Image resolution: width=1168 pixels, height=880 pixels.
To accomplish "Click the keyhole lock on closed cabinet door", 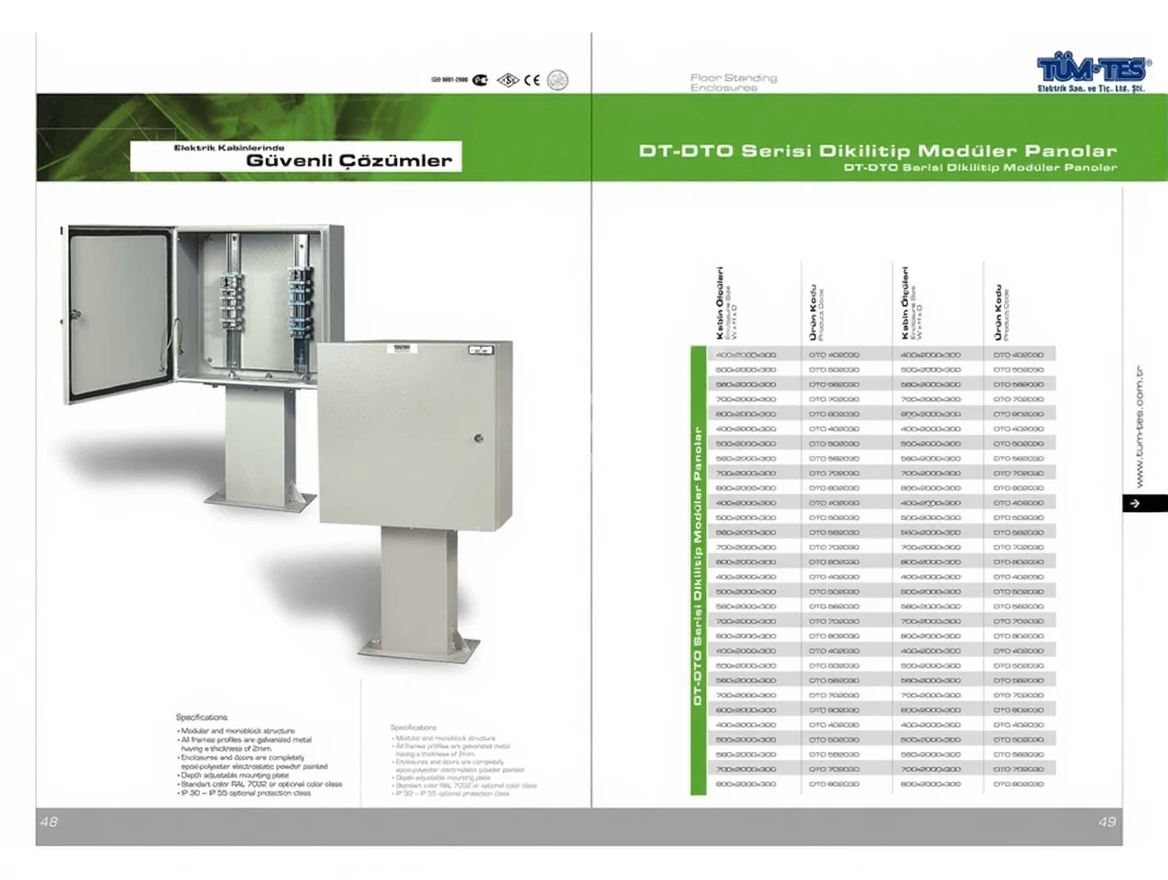I will 479,438.
